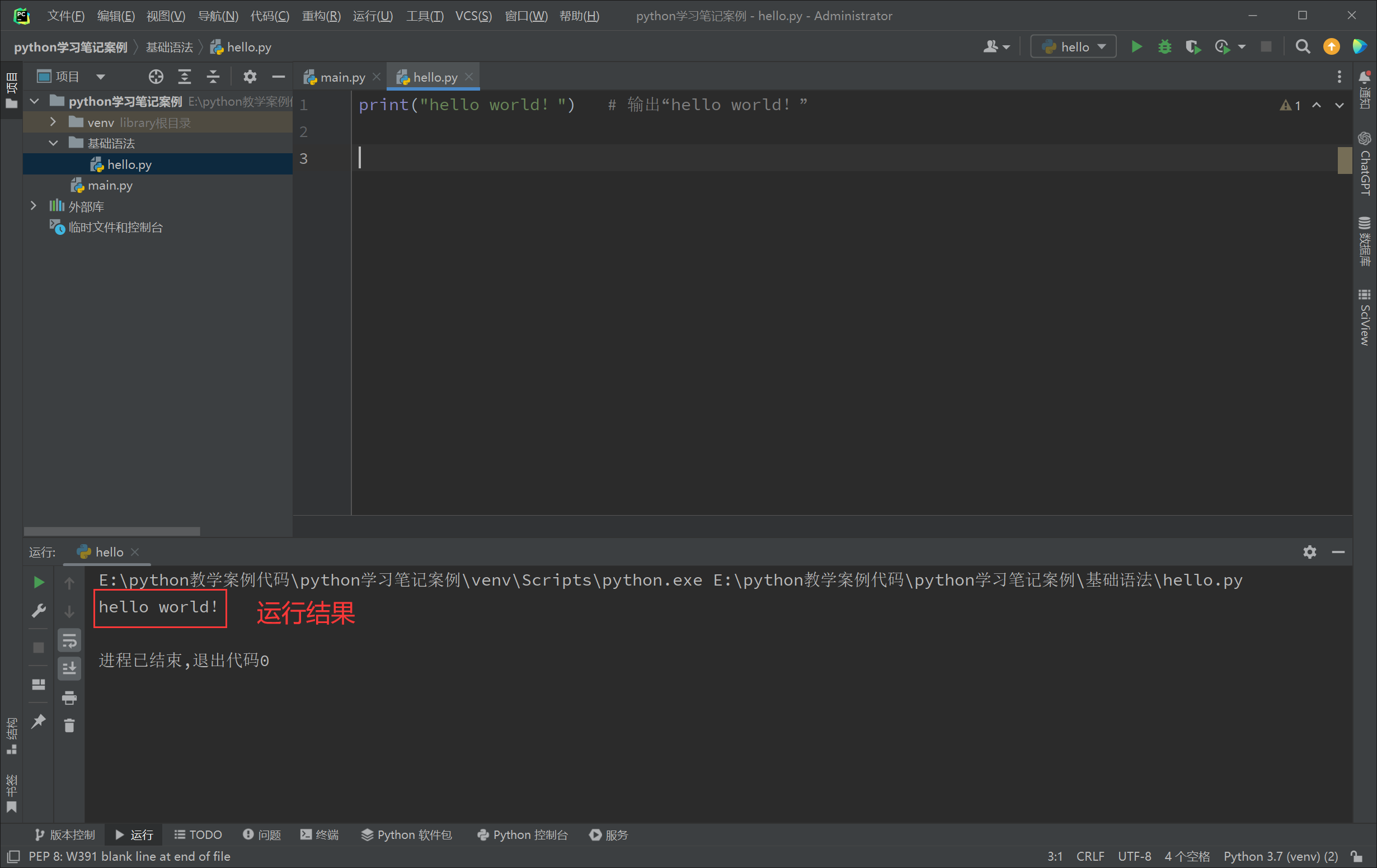Screen dimensions: 1377x868
Task: Click locate file crosshair icon in project panel
Action: coord(156,77)
